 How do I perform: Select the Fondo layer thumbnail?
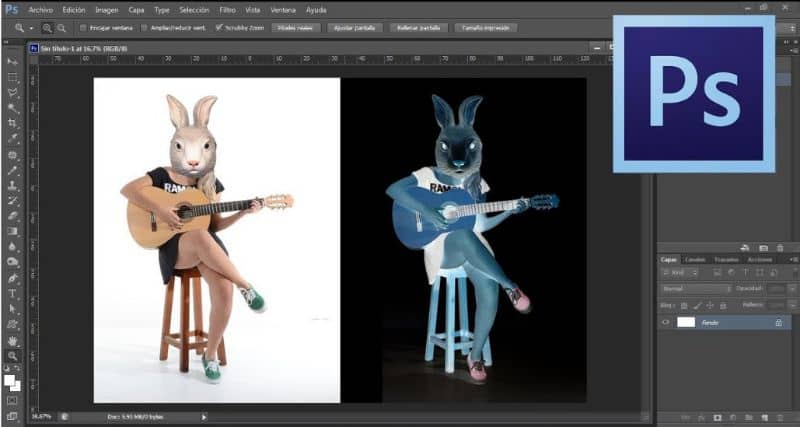[x=686, y=322]
